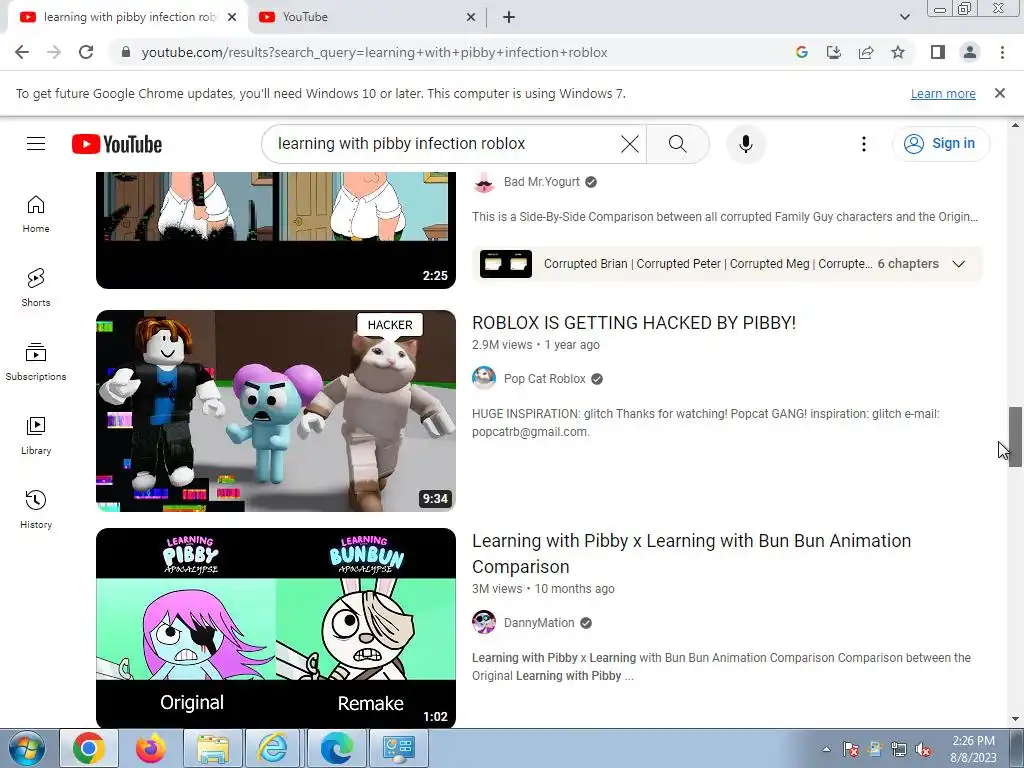Go back with the browser back arrow
This screenshot has height=768, width=1024.
coord(22,52)
